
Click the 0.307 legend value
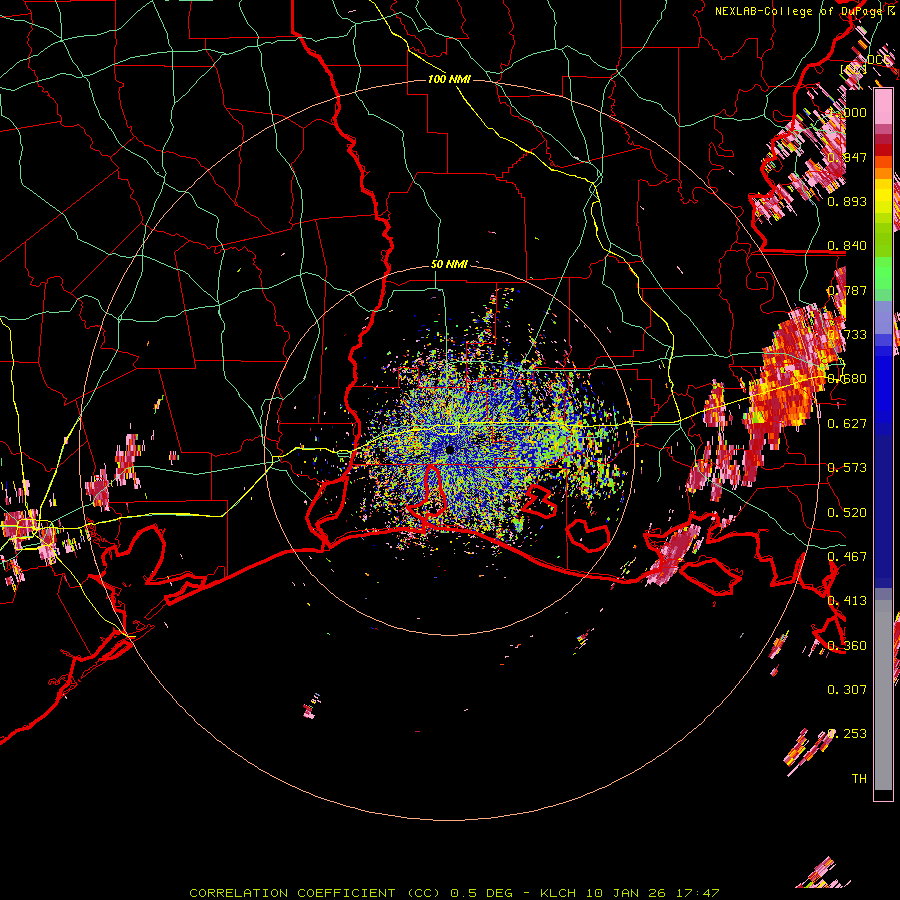tap(847, 689)
